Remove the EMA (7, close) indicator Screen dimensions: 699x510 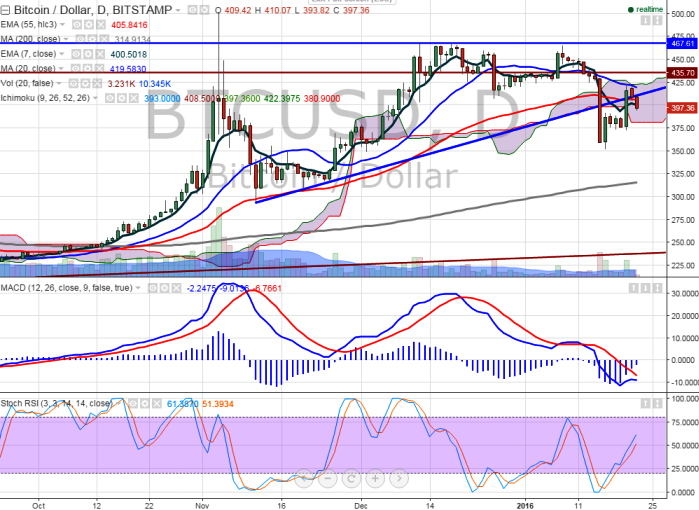click(x=100, y=54)
